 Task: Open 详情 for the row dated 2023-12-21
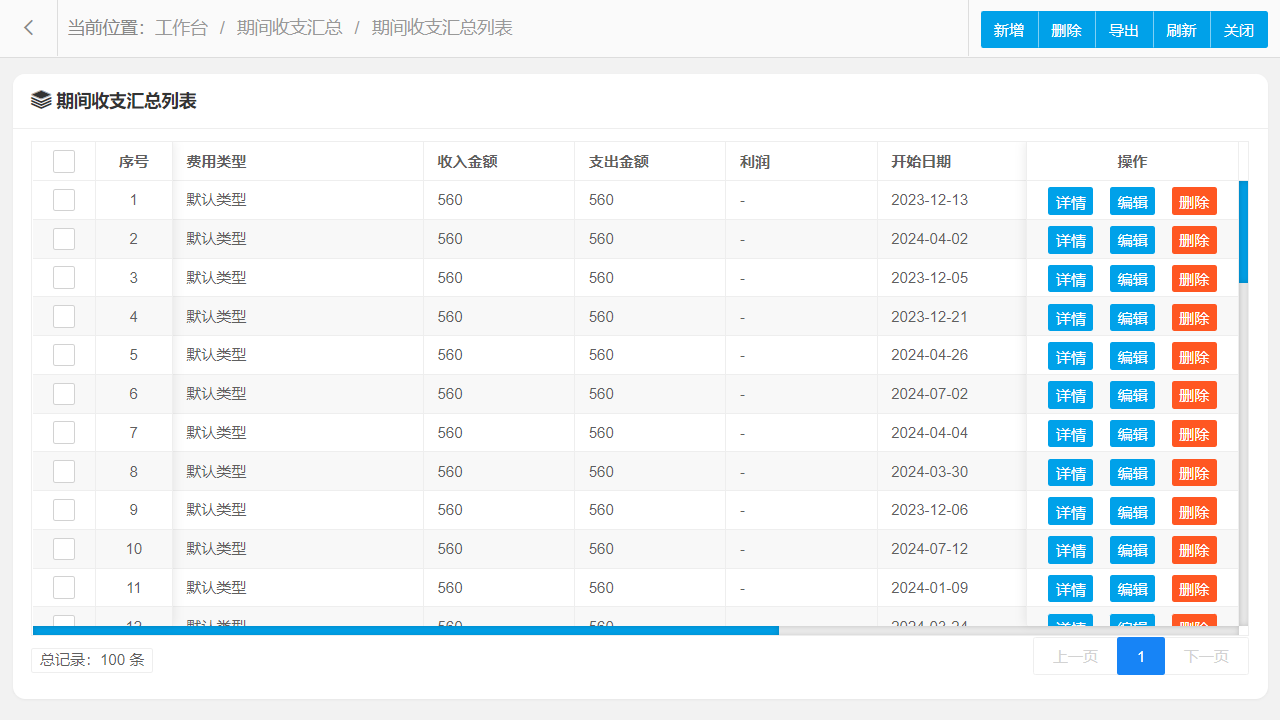pos(1070,318)
